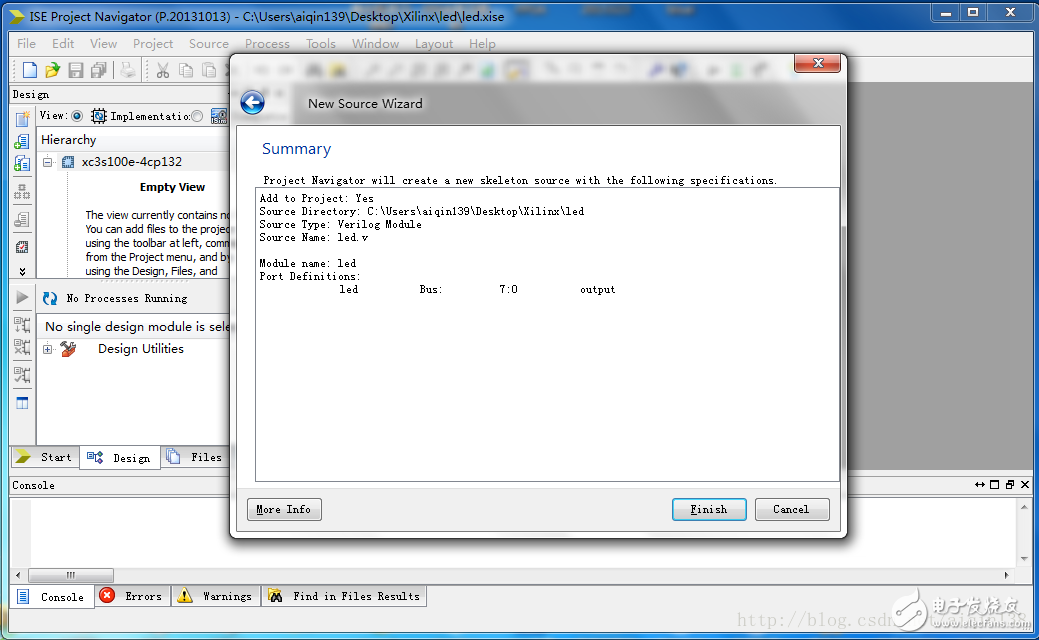The image size is (1039, 640).
Task: Expand the Design Utilities node
Action: (48, 349)
